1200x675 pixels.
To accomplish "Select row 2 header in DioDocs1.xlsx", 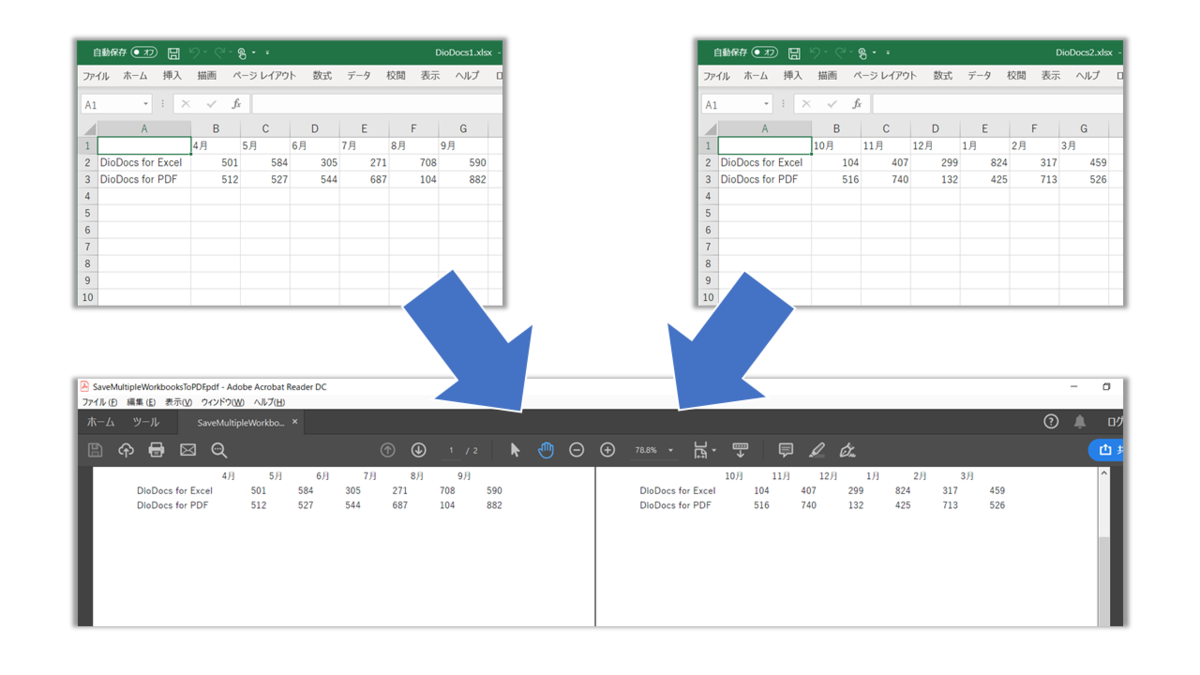I will click(88, 162).
